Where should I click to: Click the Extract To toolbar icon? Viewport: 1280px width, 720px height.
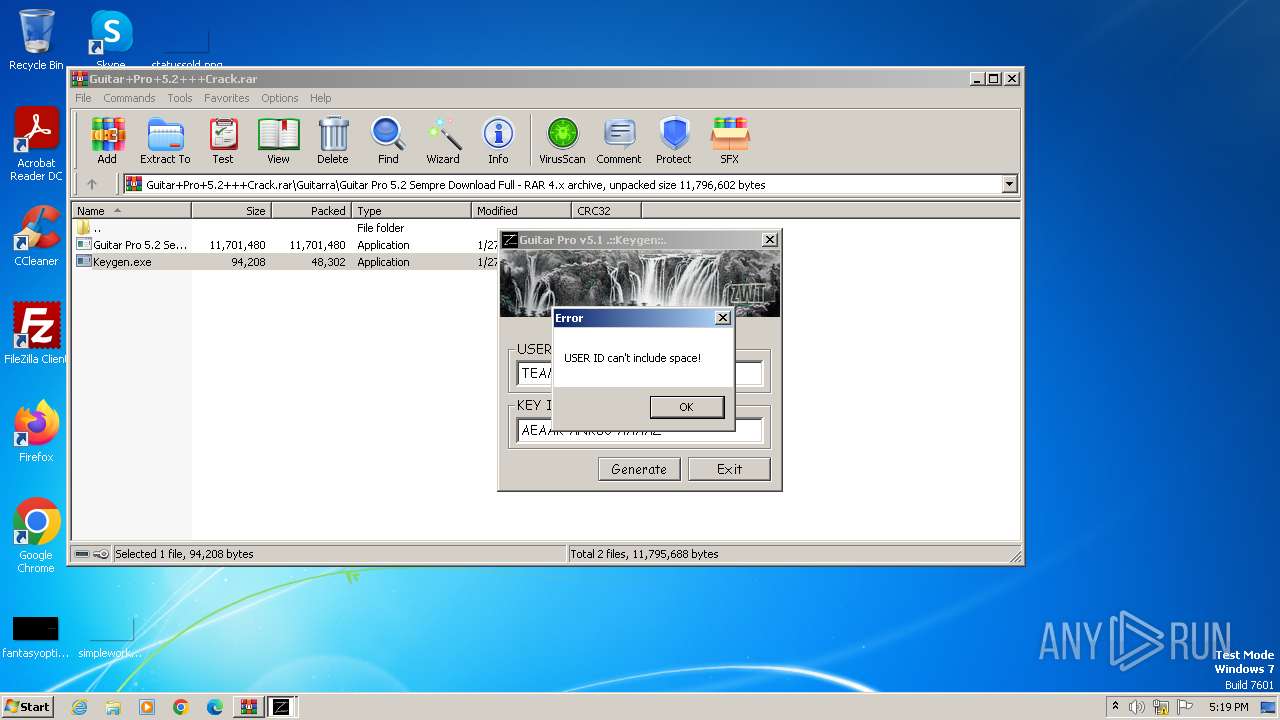tap(165, 141)
